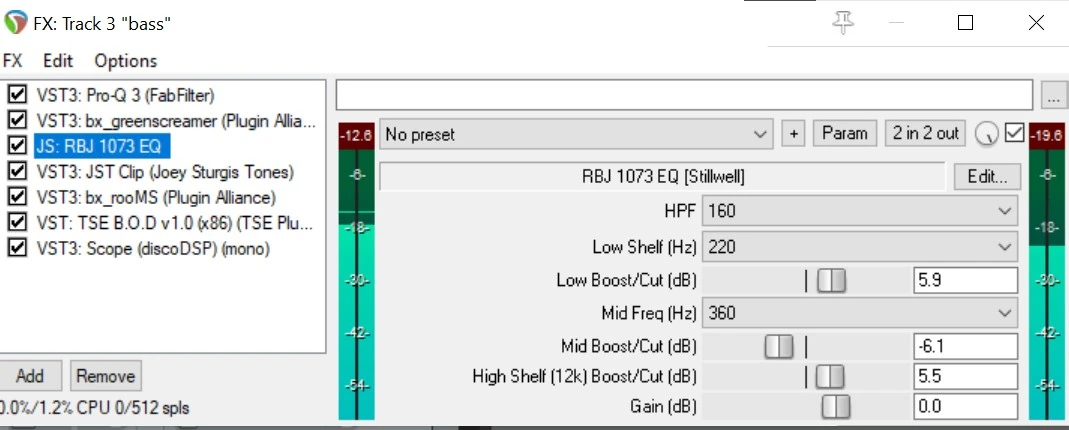
Task: Bypass JST Clip via its checkbox
Action: tap(16, 171)
